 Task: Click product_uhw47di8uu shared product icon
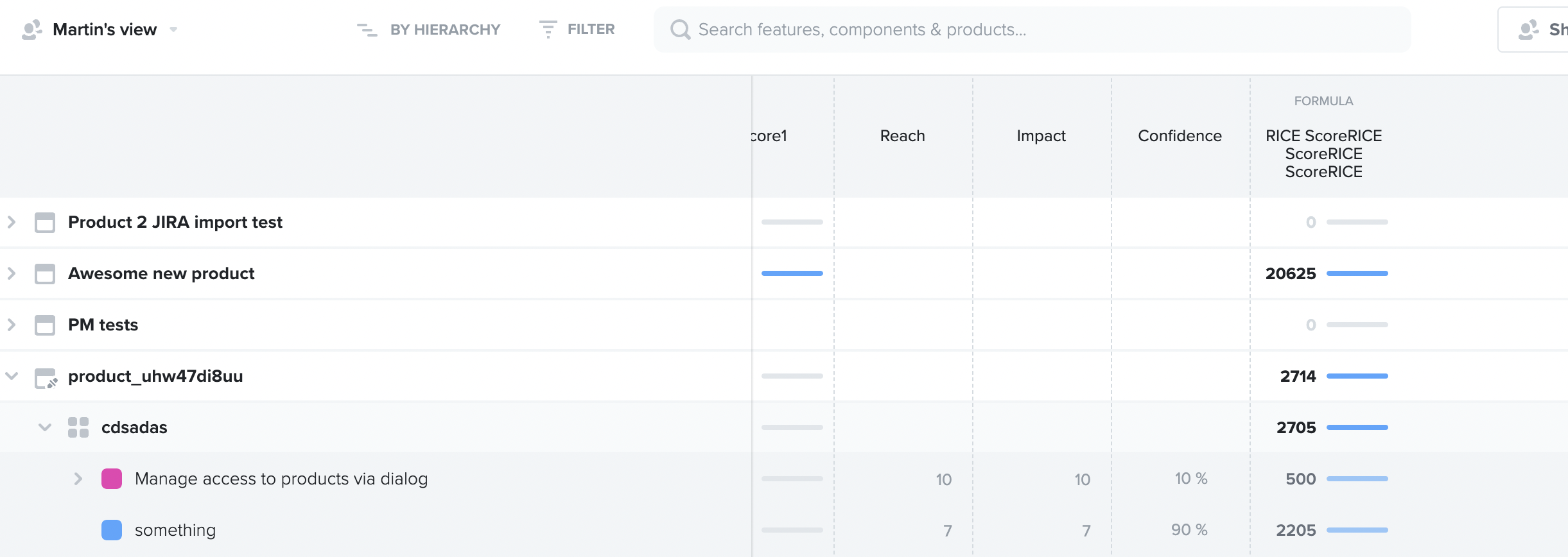coord(46,378)
